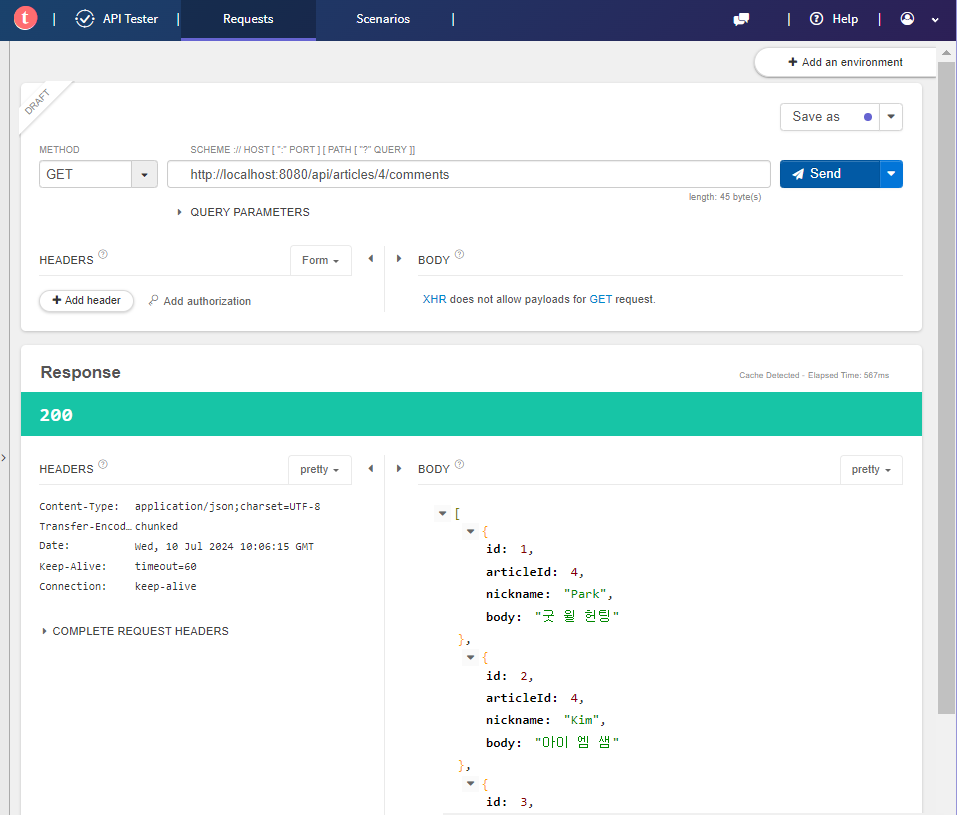
Task: Open response body pretty dropdown
Action: [x=872, y=469]
